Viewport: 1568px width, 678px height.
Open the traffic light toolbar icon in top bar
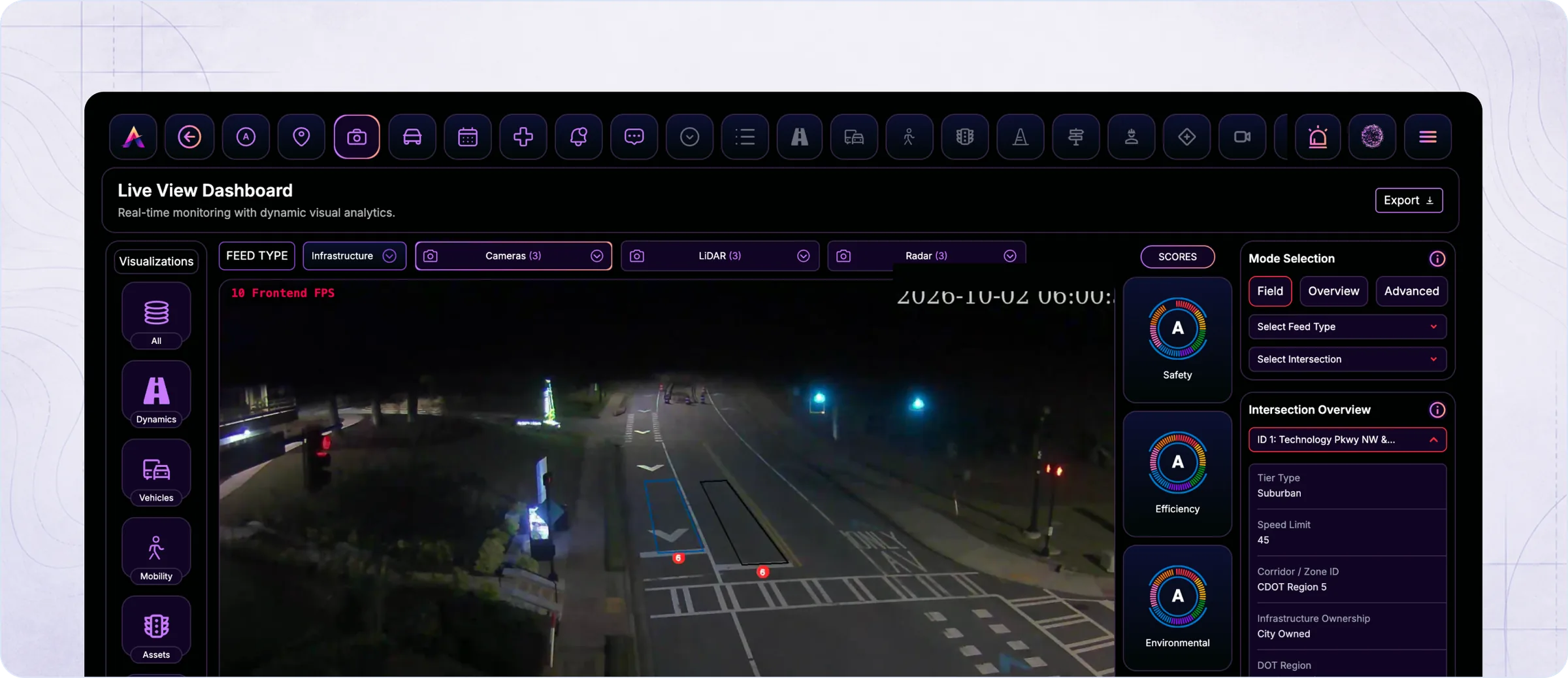965,137
